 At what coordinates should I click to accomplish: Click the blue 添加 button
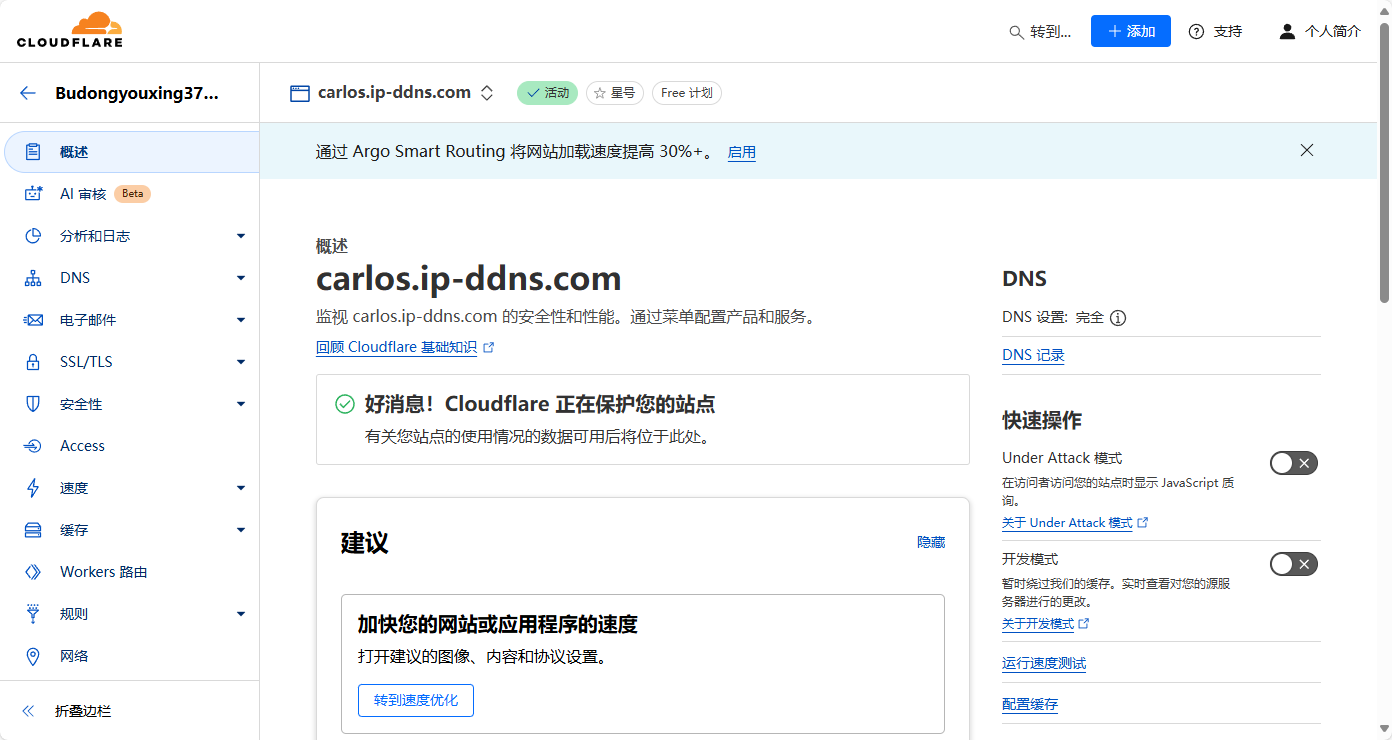(x=1131, y=31)
